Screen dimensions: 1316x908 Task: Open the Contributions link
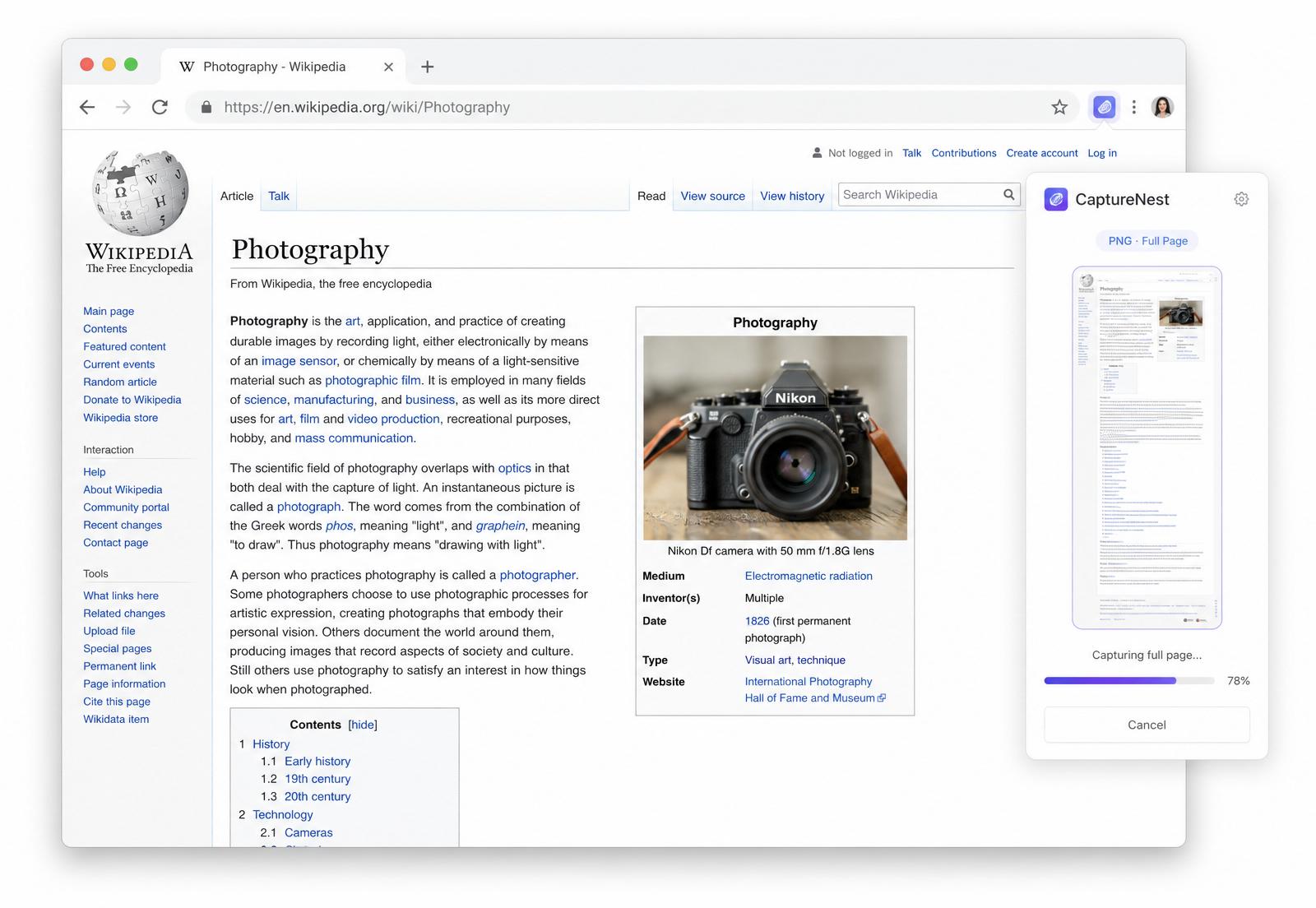coord(964,153)
